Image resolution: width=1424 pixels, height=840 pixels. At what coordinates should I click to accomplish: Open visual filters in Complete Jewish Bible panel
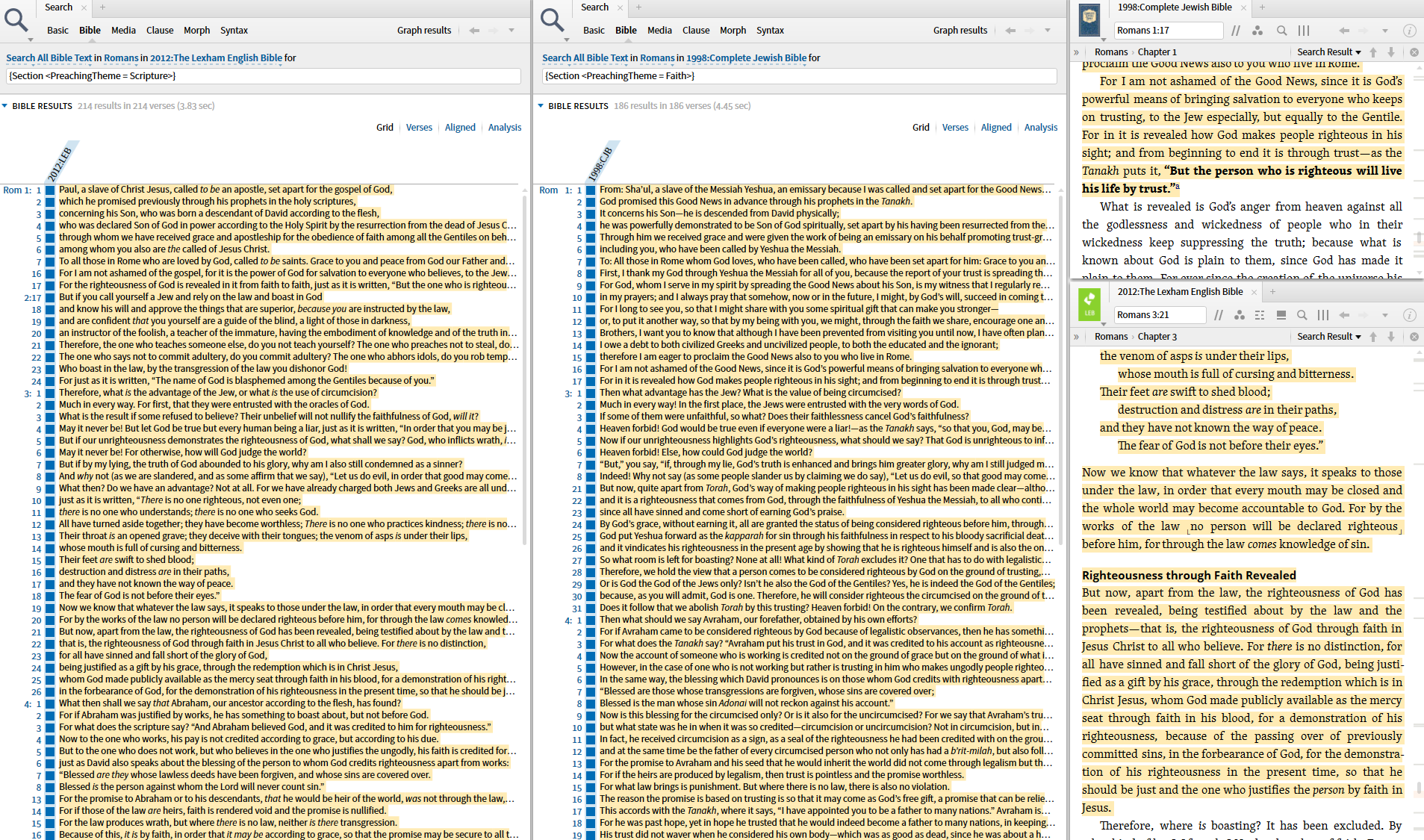[x=1257, y=31]
